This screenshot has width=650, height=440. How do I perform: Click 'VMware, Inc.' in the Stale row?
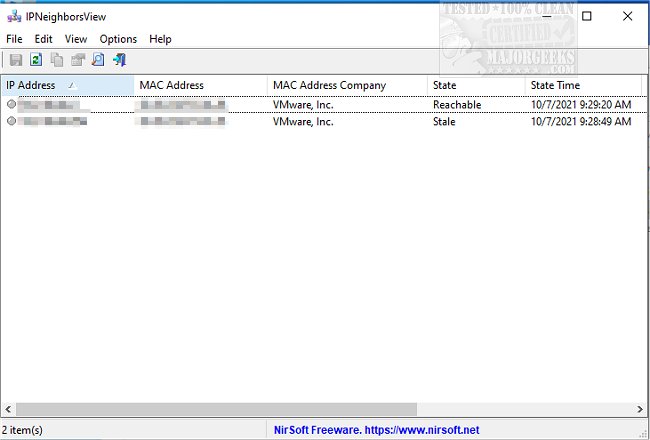303,122
